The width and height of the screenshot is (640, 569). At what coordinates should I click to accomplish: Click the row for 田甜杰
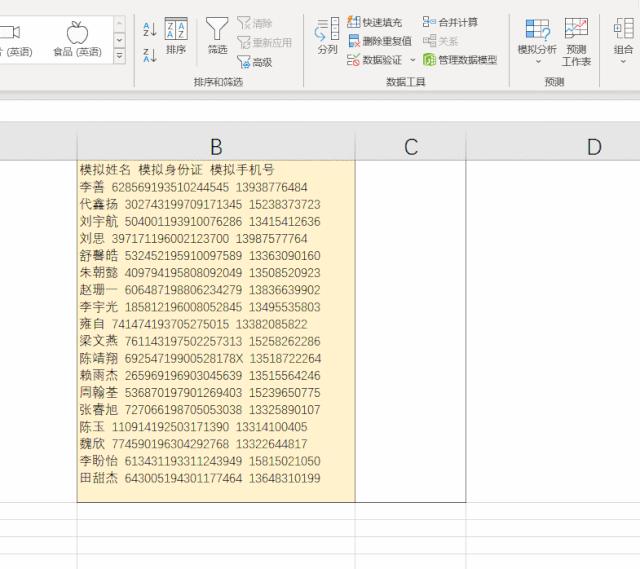click(200, 478)
